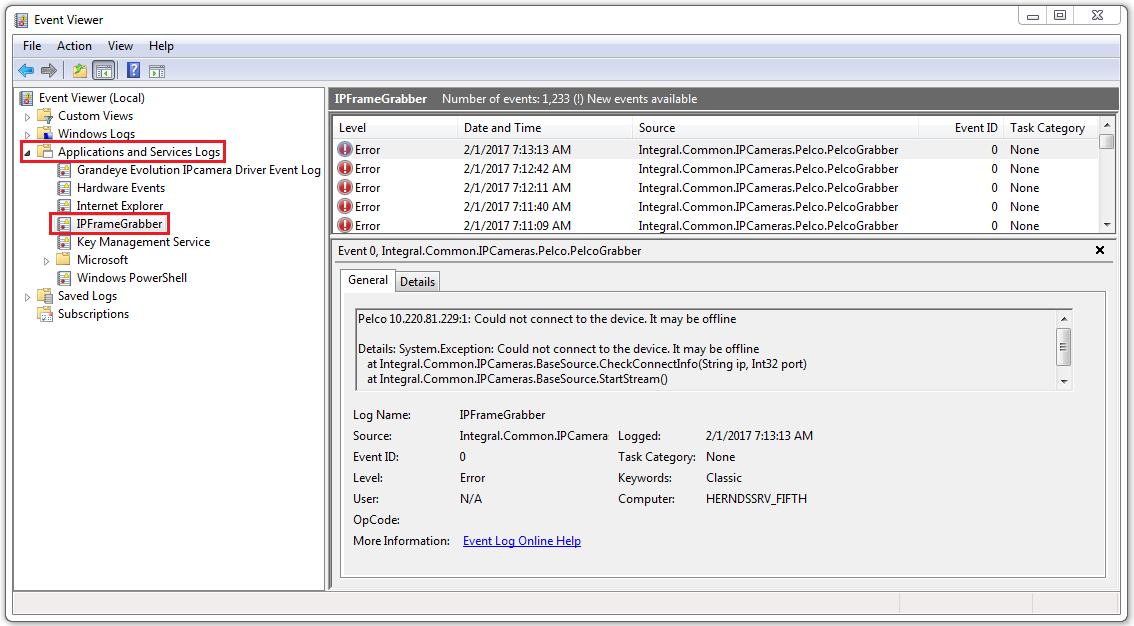Expand the Custom Views node

(x=25, y=115)
